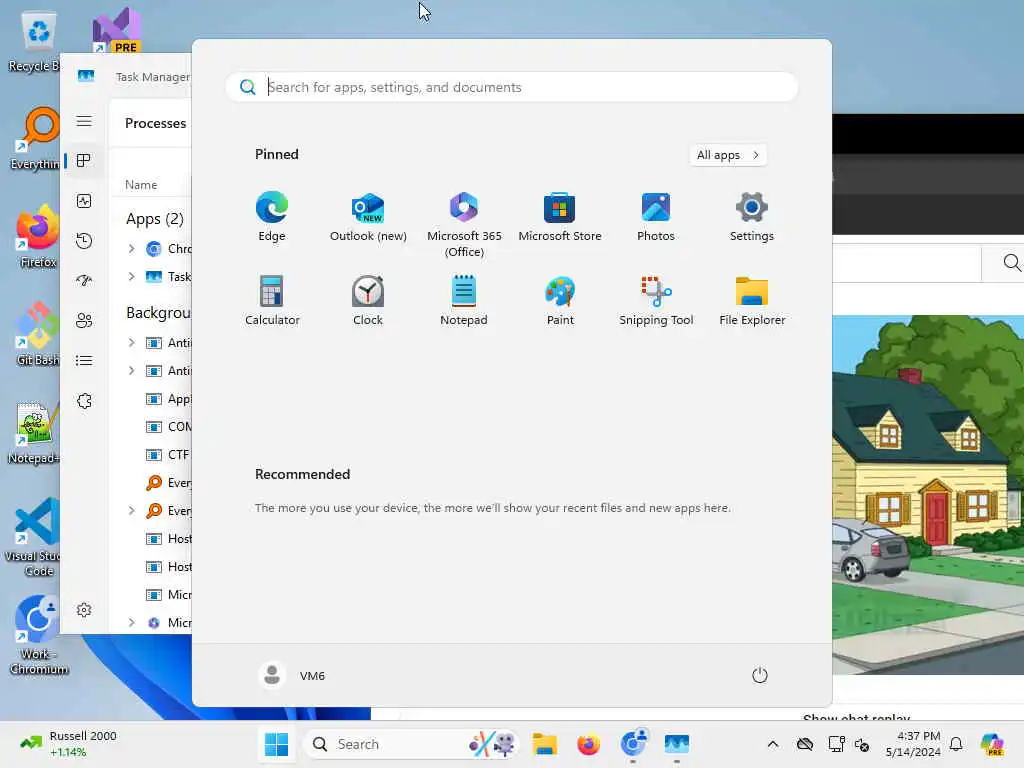Open Services page in Task Manager sidebar
Viewport: 1024px width, 768px height.
pos(84,401)
